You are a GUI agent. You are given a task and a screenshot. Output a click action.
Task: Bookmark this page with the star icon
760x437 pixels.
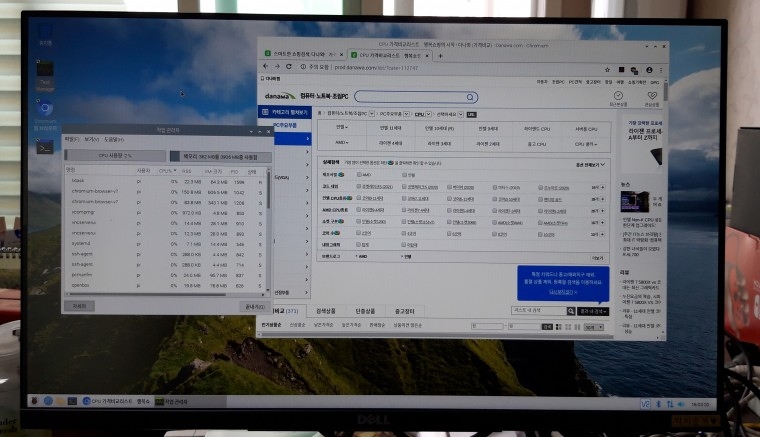(x=607, y=70)
